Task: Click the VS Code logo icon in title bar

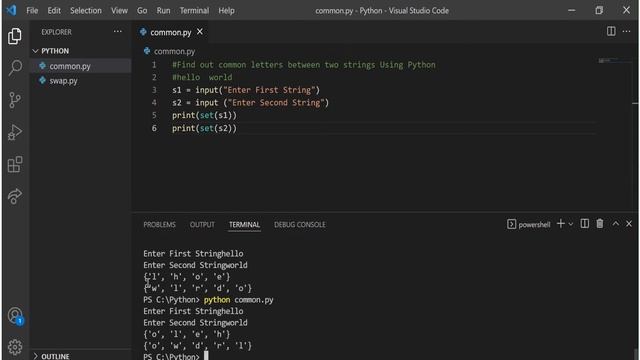Action: 11,10
